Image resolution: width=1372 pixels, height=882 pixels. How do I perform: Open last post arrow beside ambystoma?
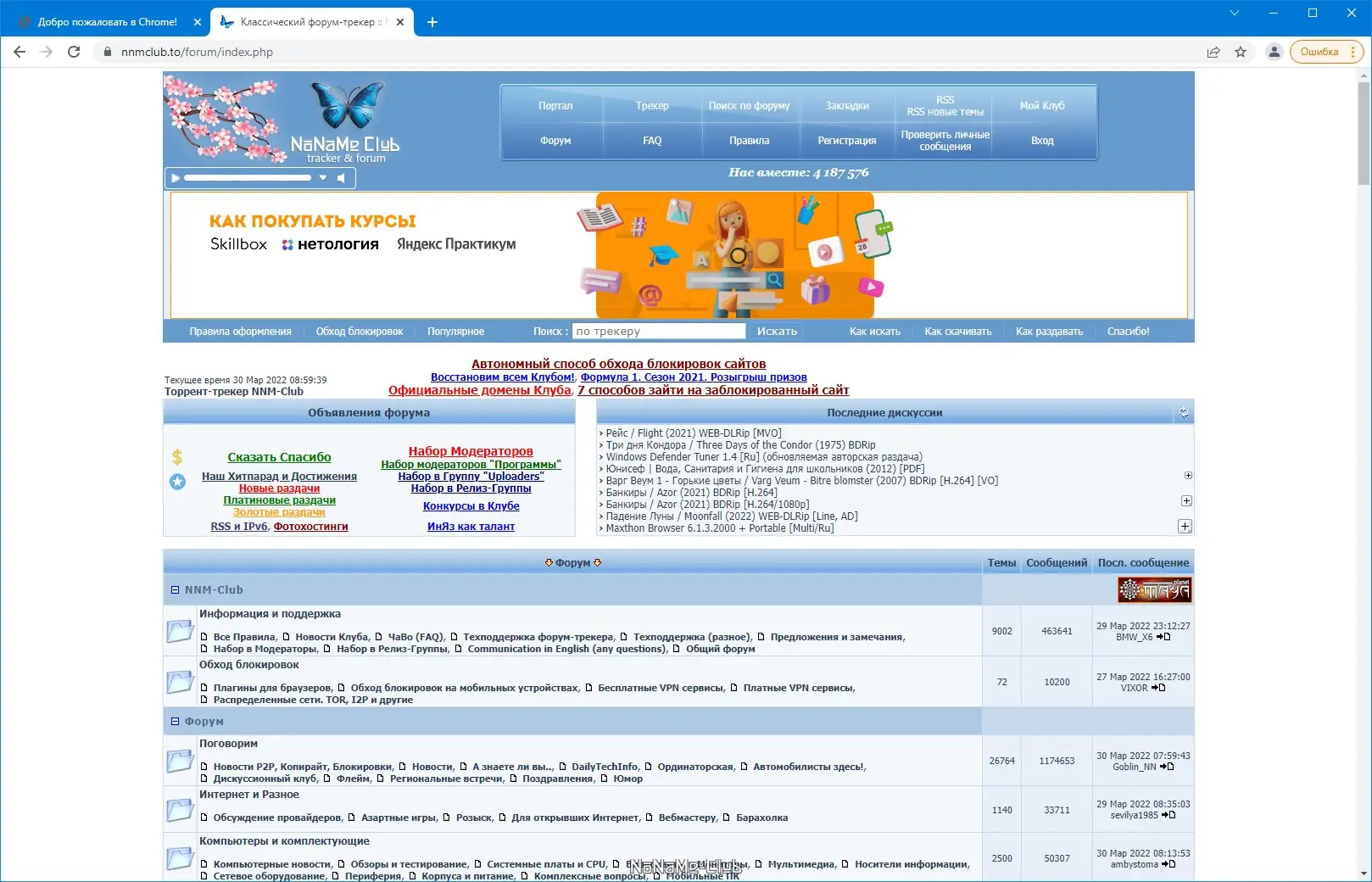[1168, 864]
